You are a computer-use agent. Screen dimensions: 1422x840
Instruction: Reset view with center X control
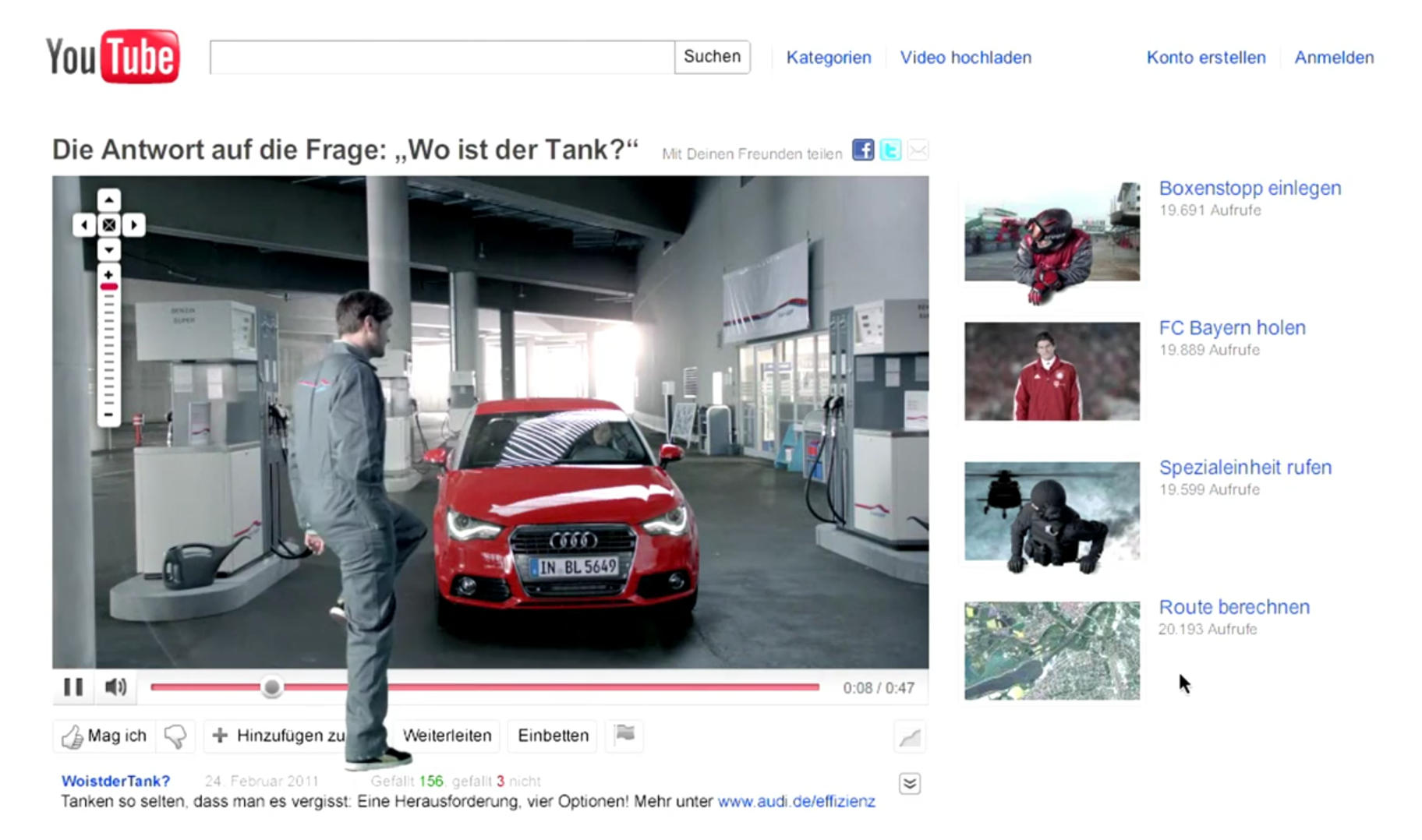coord(109,225)
